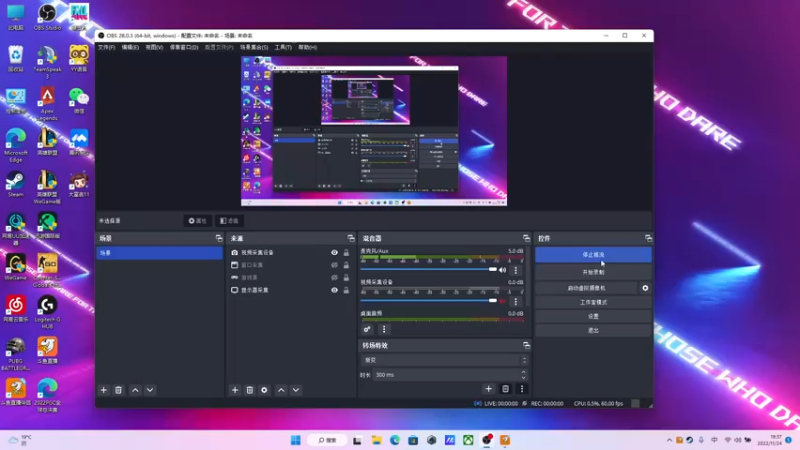800x450 pixels.
Task: Open the 编辑(E) menu
Action: pyautogui.click(x=130, y=47)
